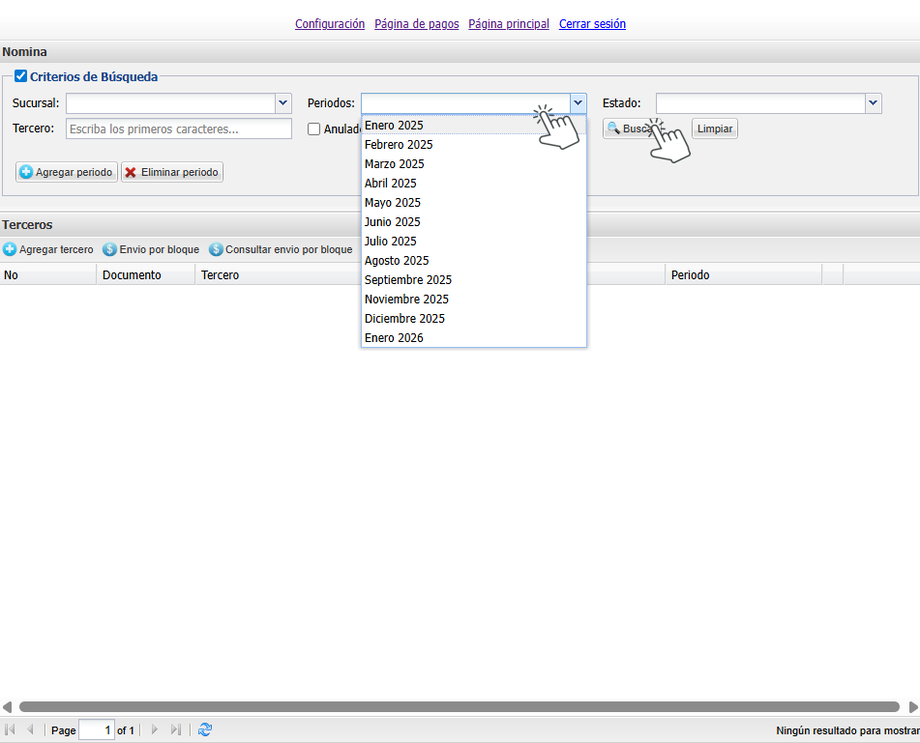920x743 pixels.
Task: Click Consultar envio dollar icon
Action: (x=216, y=249)
